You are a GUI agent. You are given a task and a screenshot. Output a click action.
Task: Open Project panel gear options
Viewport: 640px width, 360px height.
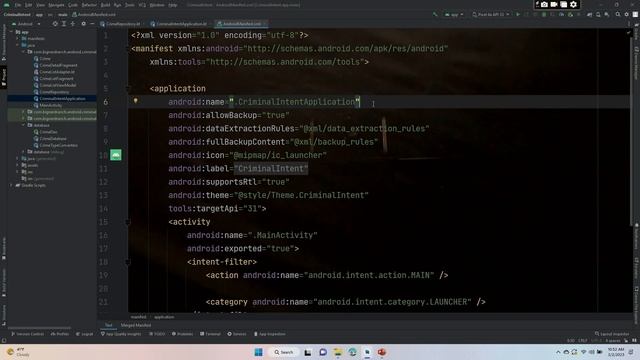coord(83,24)
